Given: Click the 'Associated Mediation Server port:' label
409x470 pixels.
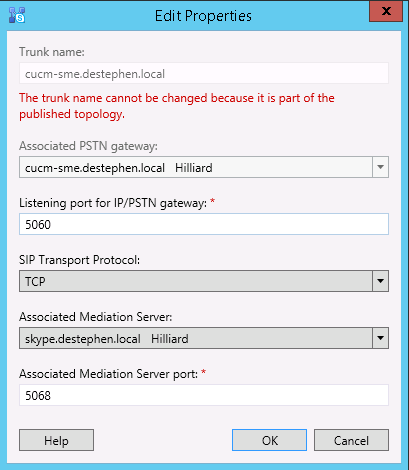Looking at the screenshot, I should pyautogui.click(x=109, y=374).
